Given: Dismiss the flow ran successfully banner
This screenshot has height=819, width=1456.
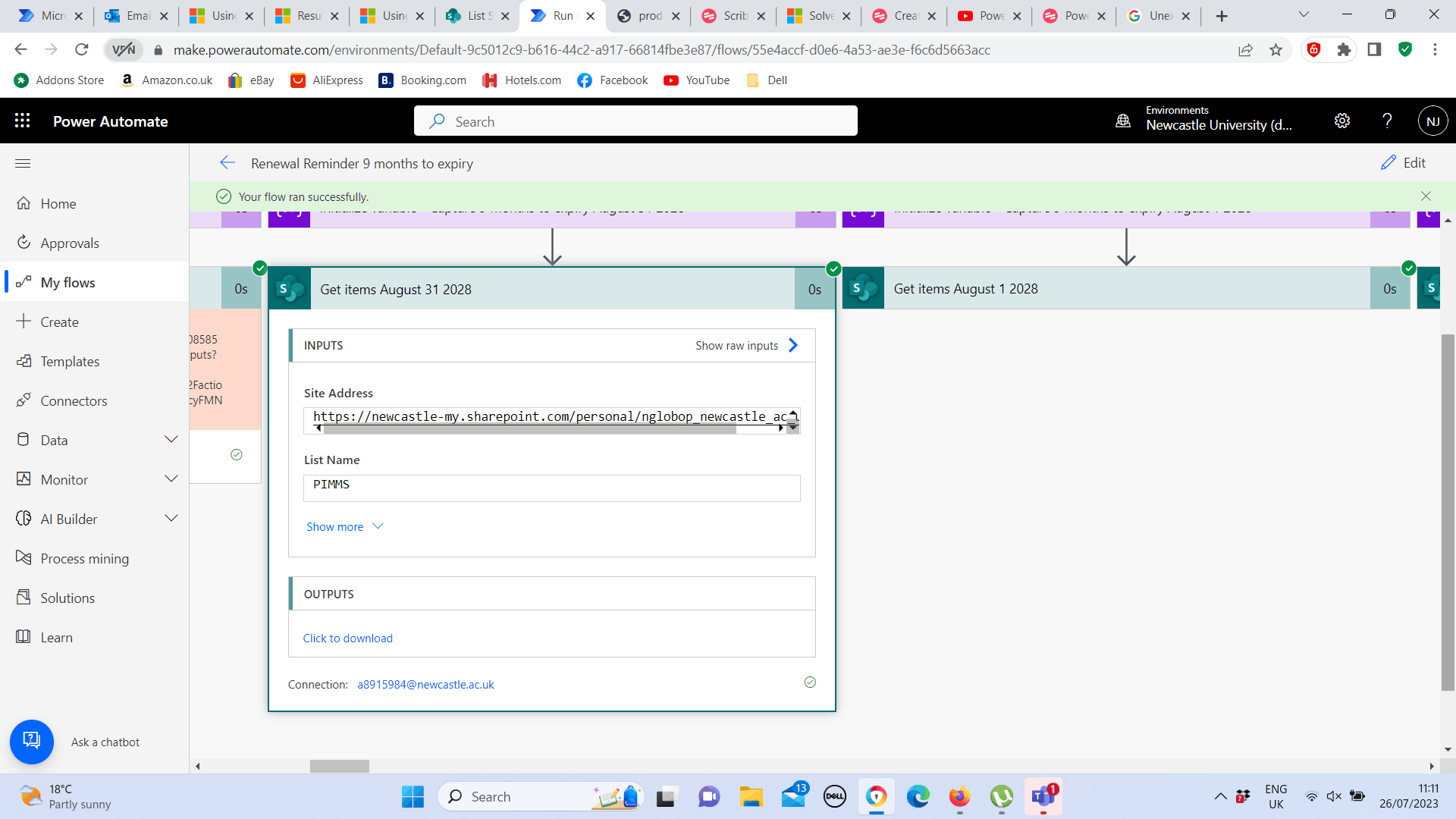Looking at the screenshot, I should tap(1426, 196).
